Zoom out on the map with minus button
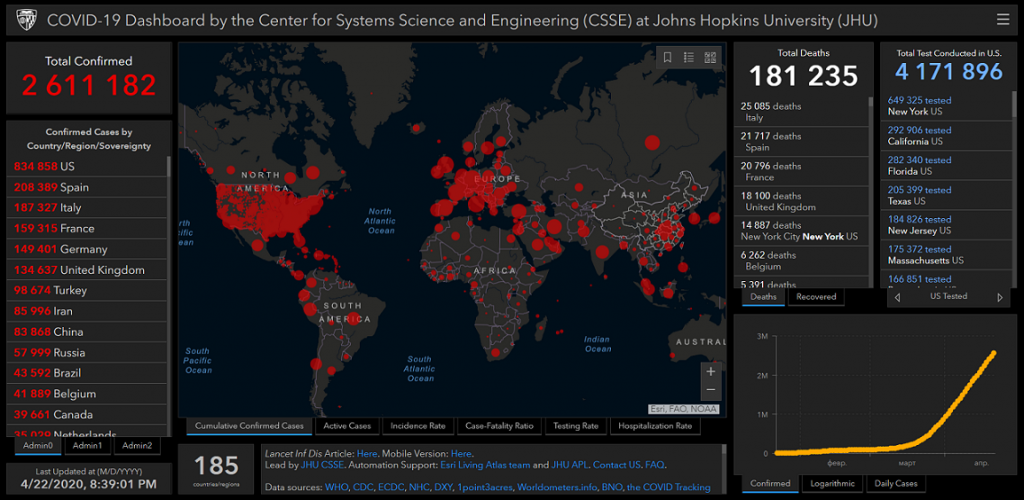Viewport: 1024px width, 500px height. (711, 390)
